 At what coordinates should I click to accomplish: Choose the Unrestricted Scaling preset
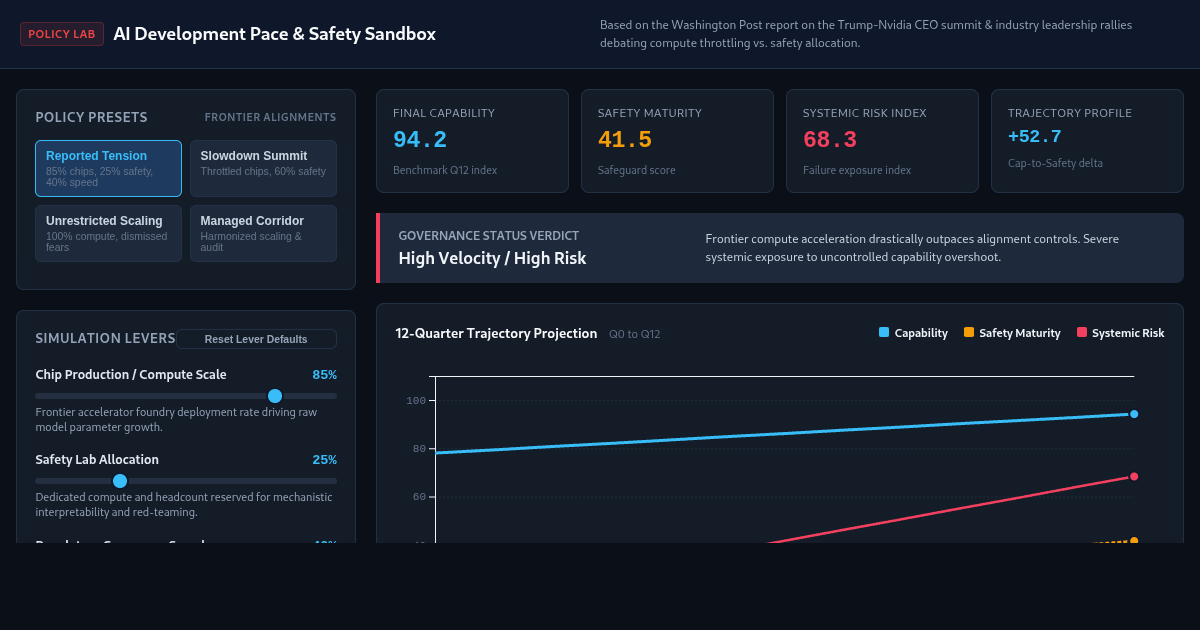[x=108, y=233]
